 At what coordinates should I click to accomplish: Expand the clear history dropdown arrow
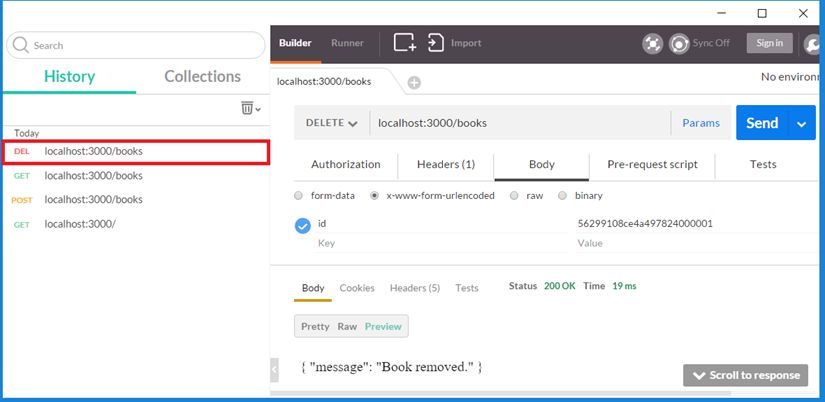pos(258,109)
